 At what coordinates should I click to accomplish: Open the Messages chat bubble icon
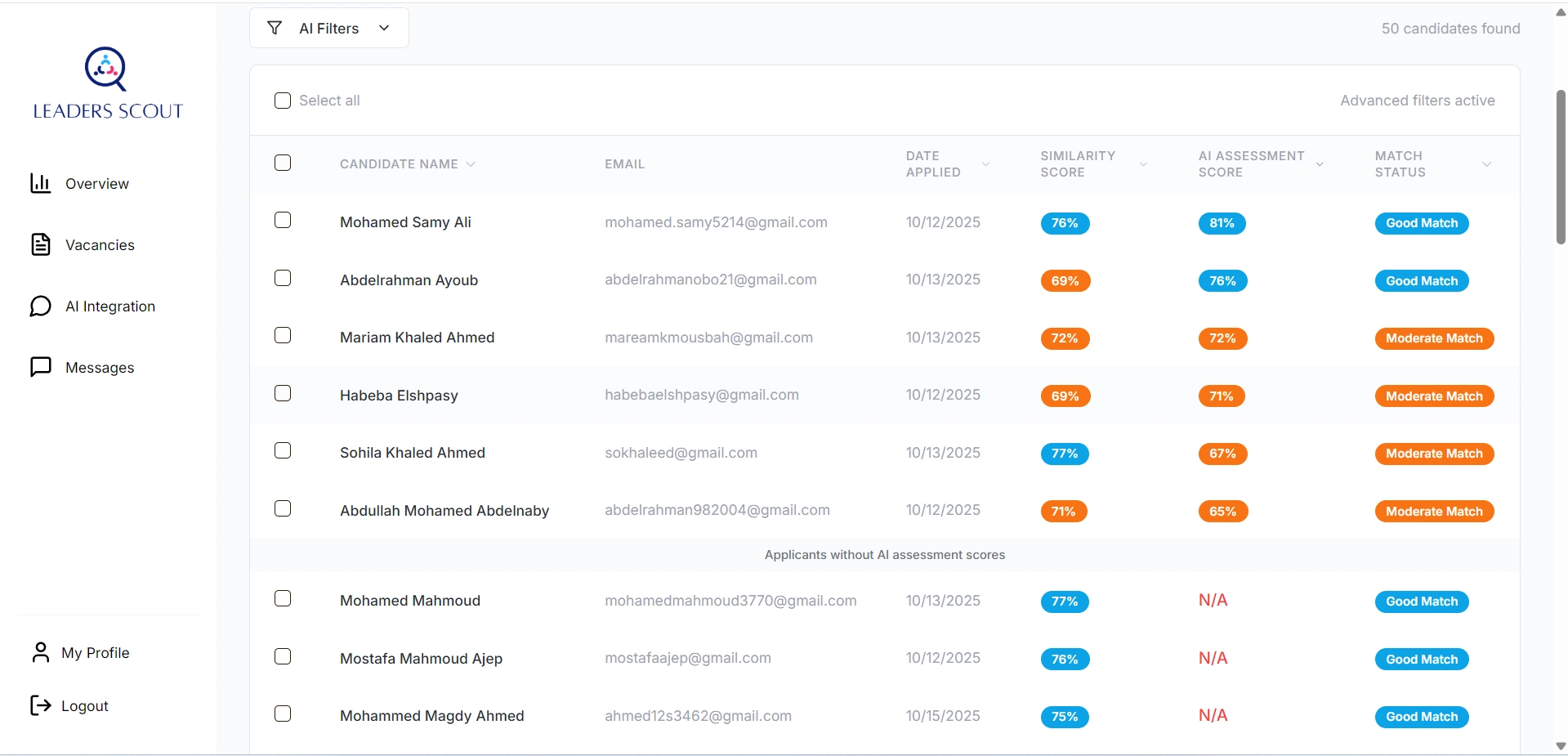coord(39,367)
